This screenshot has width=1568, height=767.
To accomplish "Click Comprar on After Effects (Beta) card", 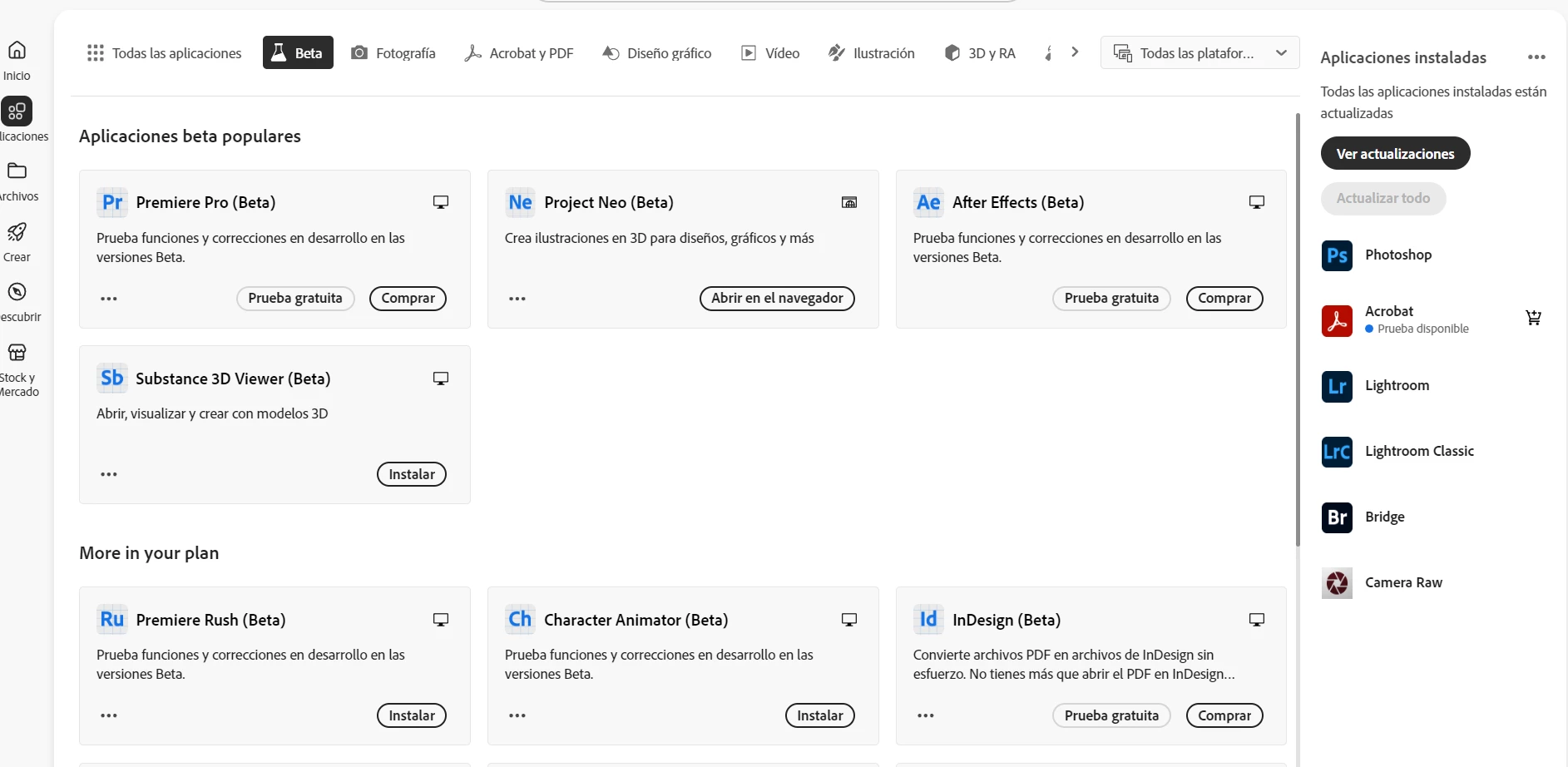I will pos(1224,299).
